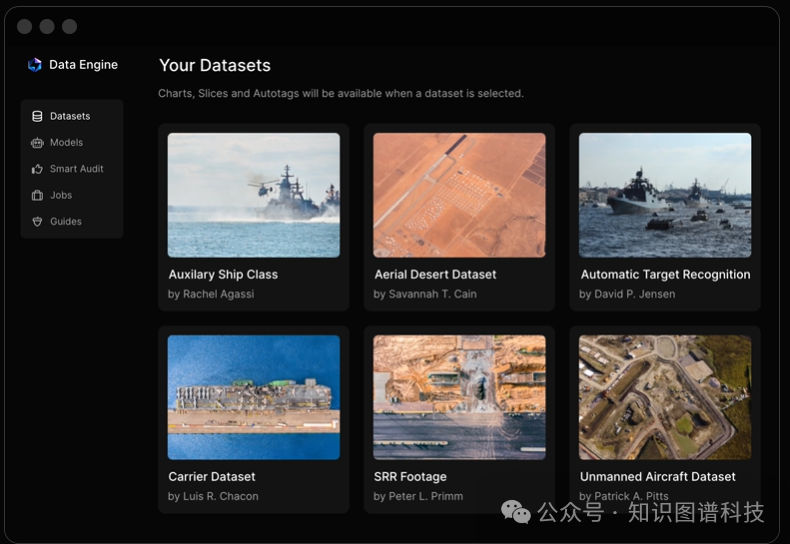The image size is (790, 544).
Task: Open the Auxilary Ship Class thumbnail
Action: [x=254, y=195]
